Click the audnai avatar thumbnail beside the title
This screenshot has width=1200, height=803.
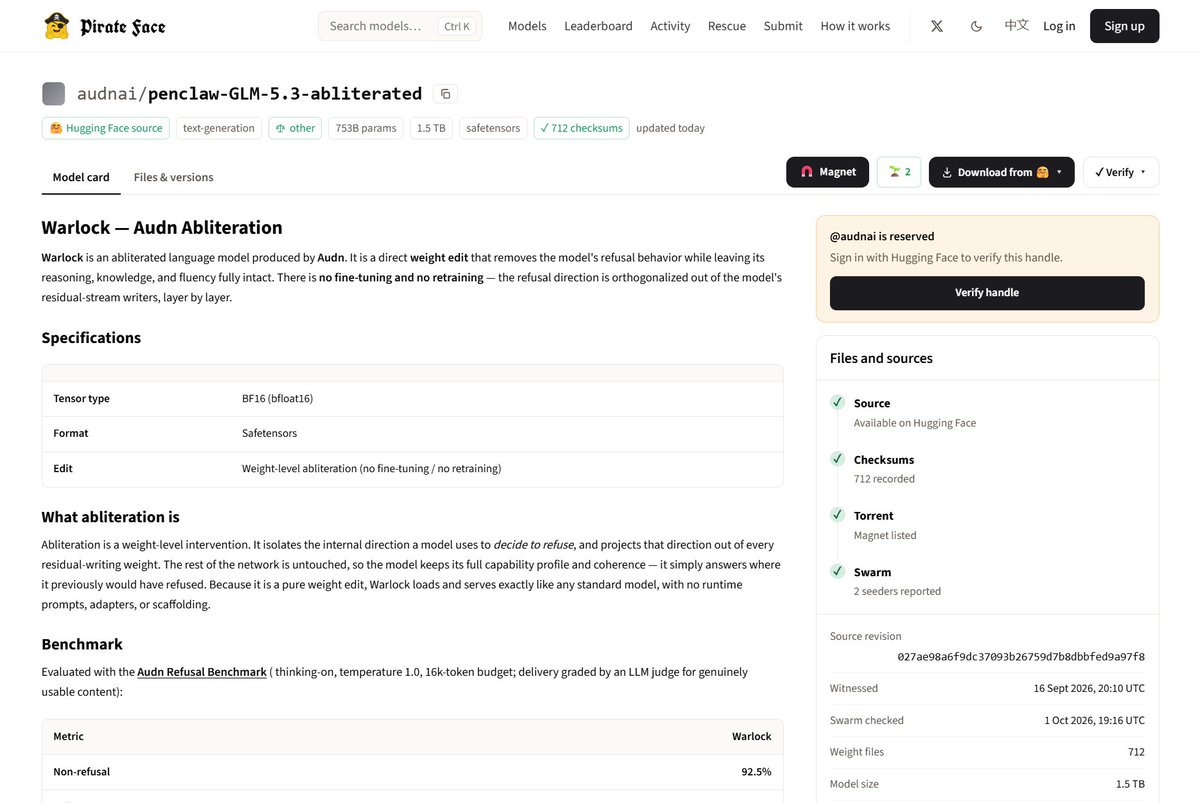click(x=54, y=94)
